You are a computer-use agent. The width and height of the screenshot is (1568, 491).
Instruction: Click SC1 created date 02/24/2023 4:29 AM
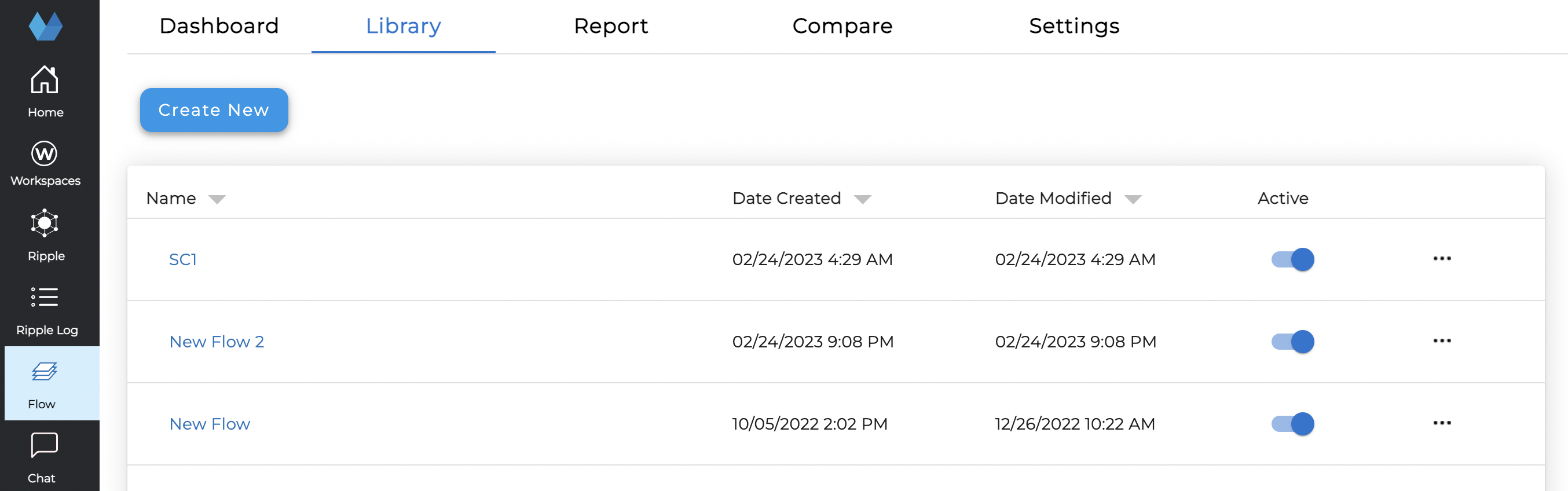pos(812,260)
